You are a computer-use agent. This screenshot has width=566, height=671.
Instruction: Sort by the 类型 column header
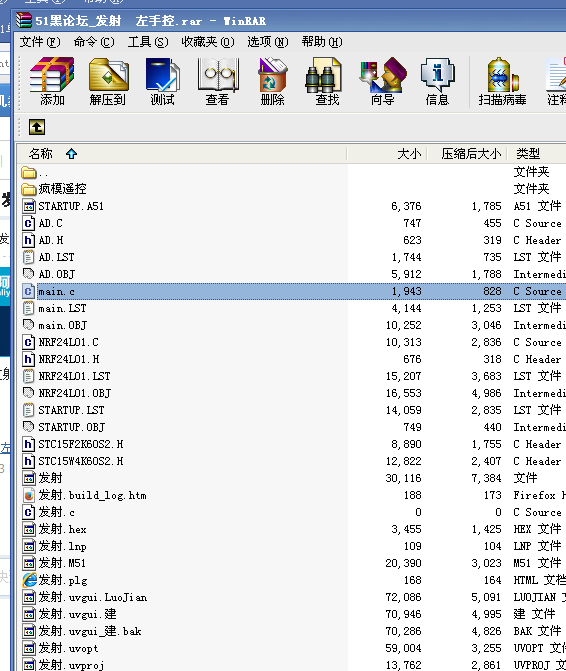coord(528,154)
